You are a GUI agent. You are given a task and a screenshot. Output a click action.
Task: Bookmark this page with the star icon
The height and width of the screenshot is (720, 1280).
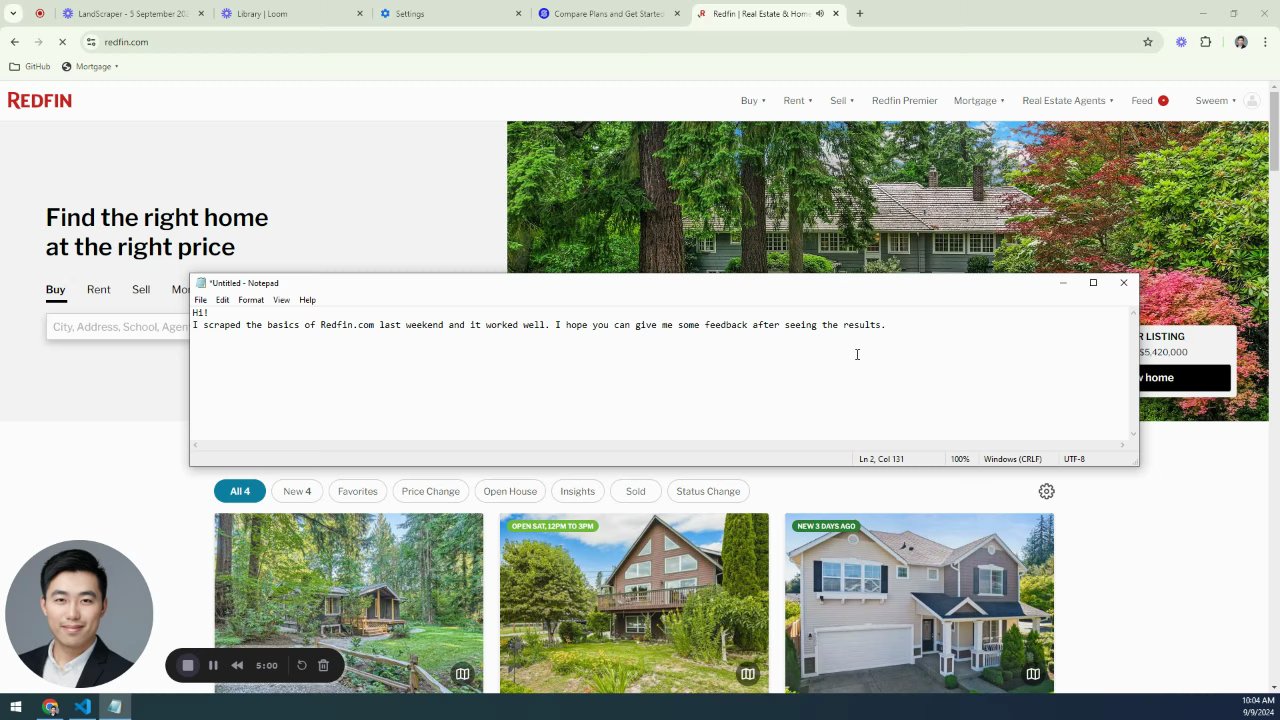tap(1148, 42)
